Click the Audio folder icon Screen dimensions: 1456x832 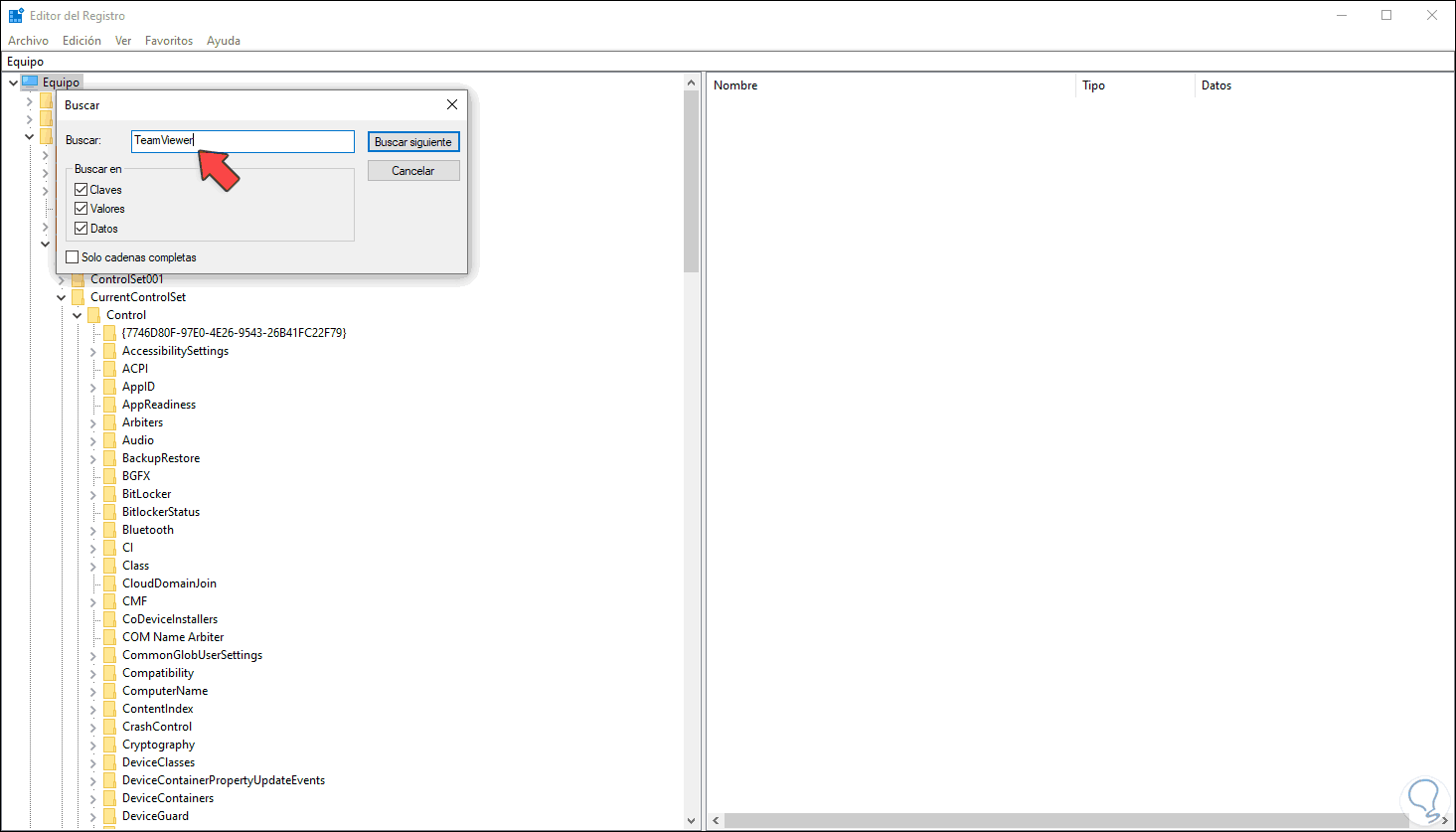pyautogui.click(x=110, y=440)
